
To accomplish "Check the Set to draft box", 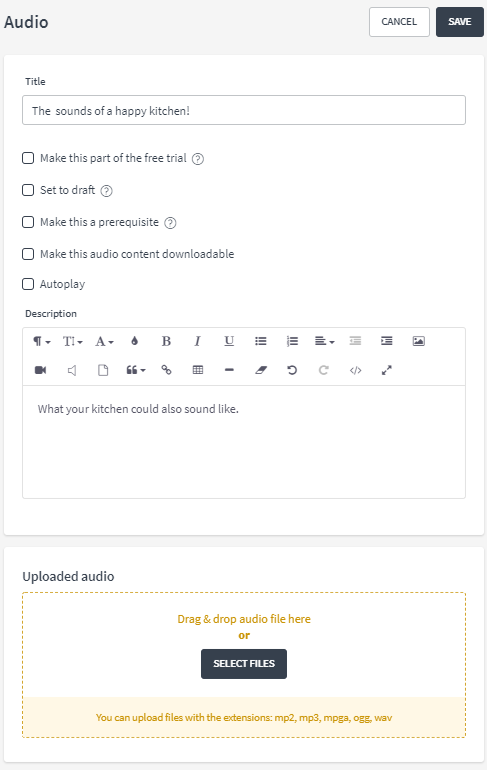I will tap(28, 190).
